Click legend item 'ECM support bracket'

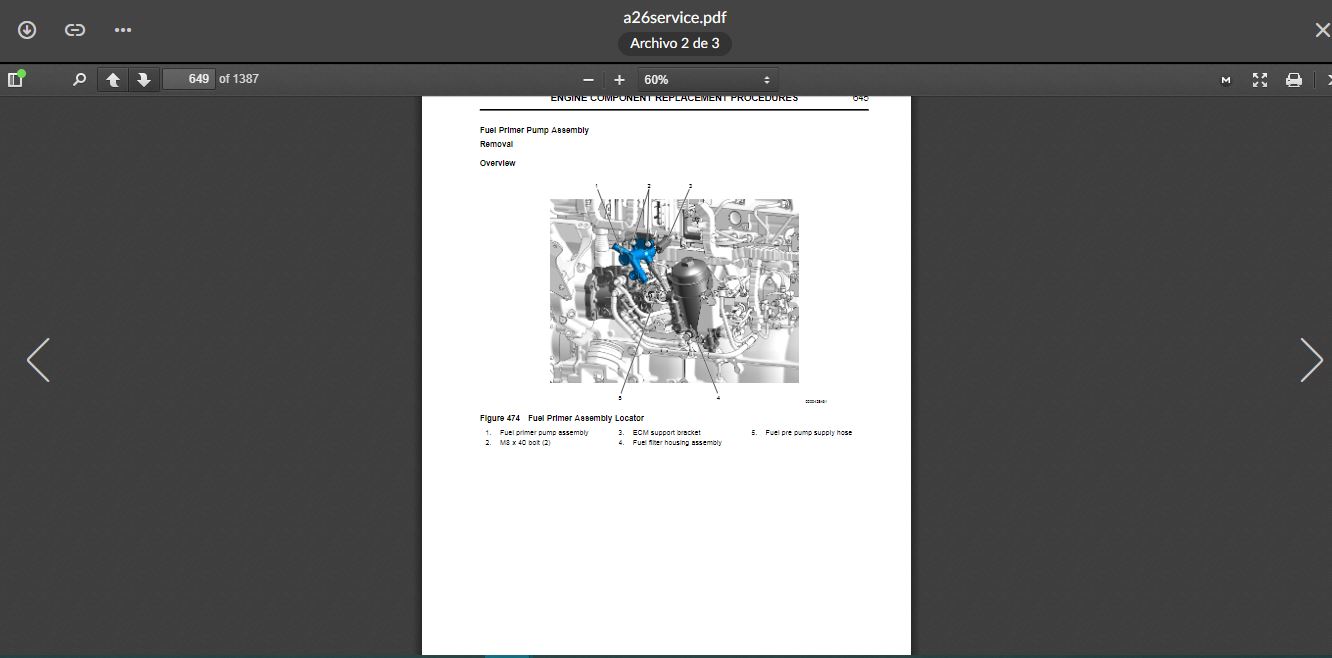667,433
